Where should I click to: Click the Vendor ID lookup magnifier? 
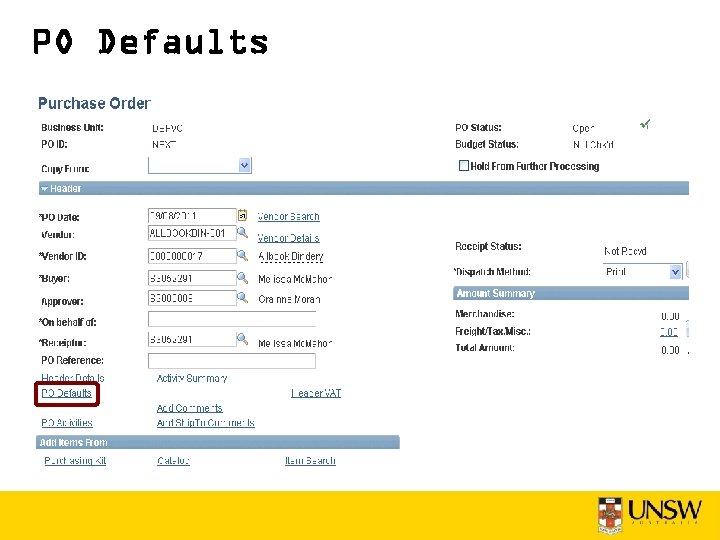tap(242, 255)
